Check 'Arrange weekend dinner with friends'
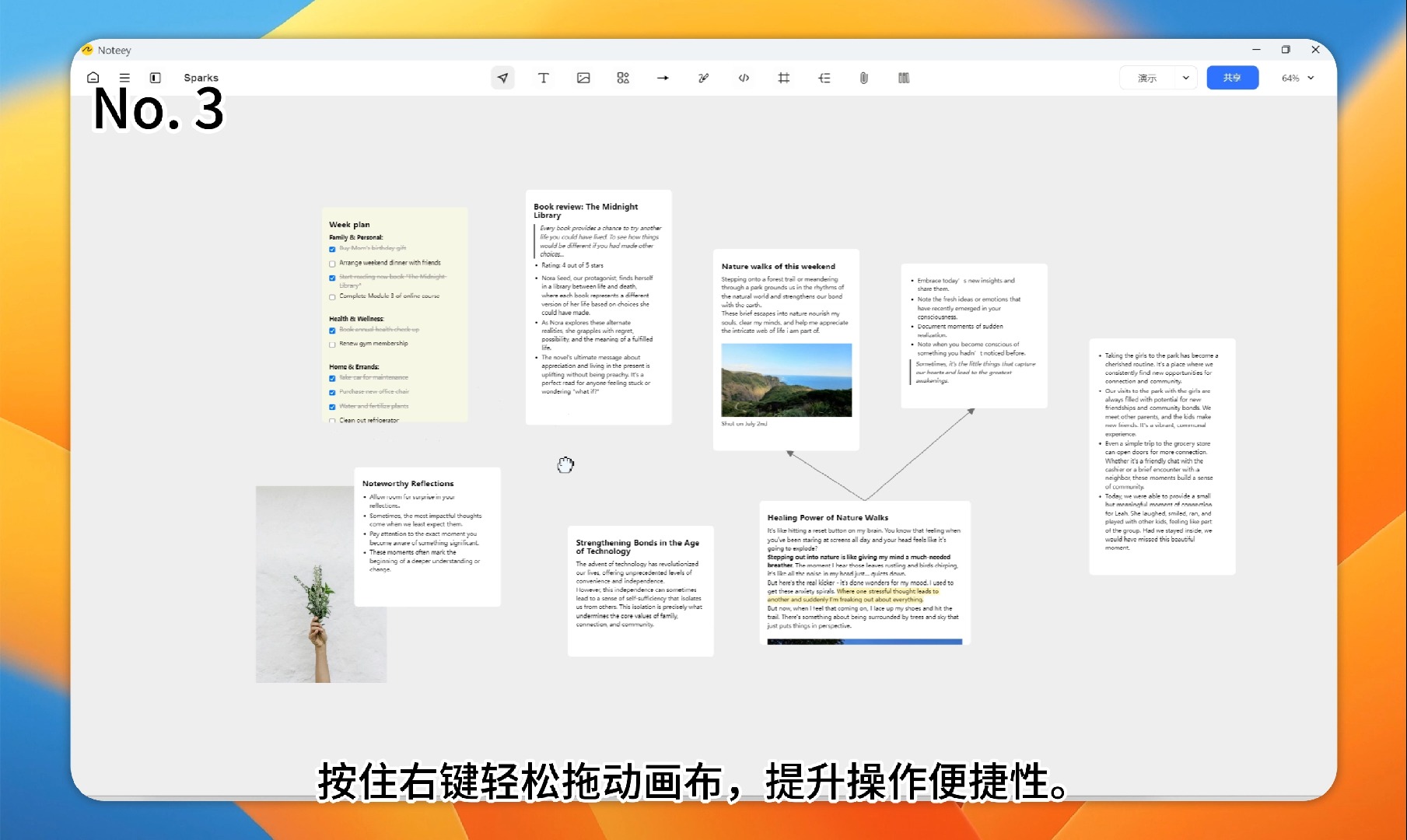Image resolution: width=1407 pixels, height=840 pixels. [332, 264]
